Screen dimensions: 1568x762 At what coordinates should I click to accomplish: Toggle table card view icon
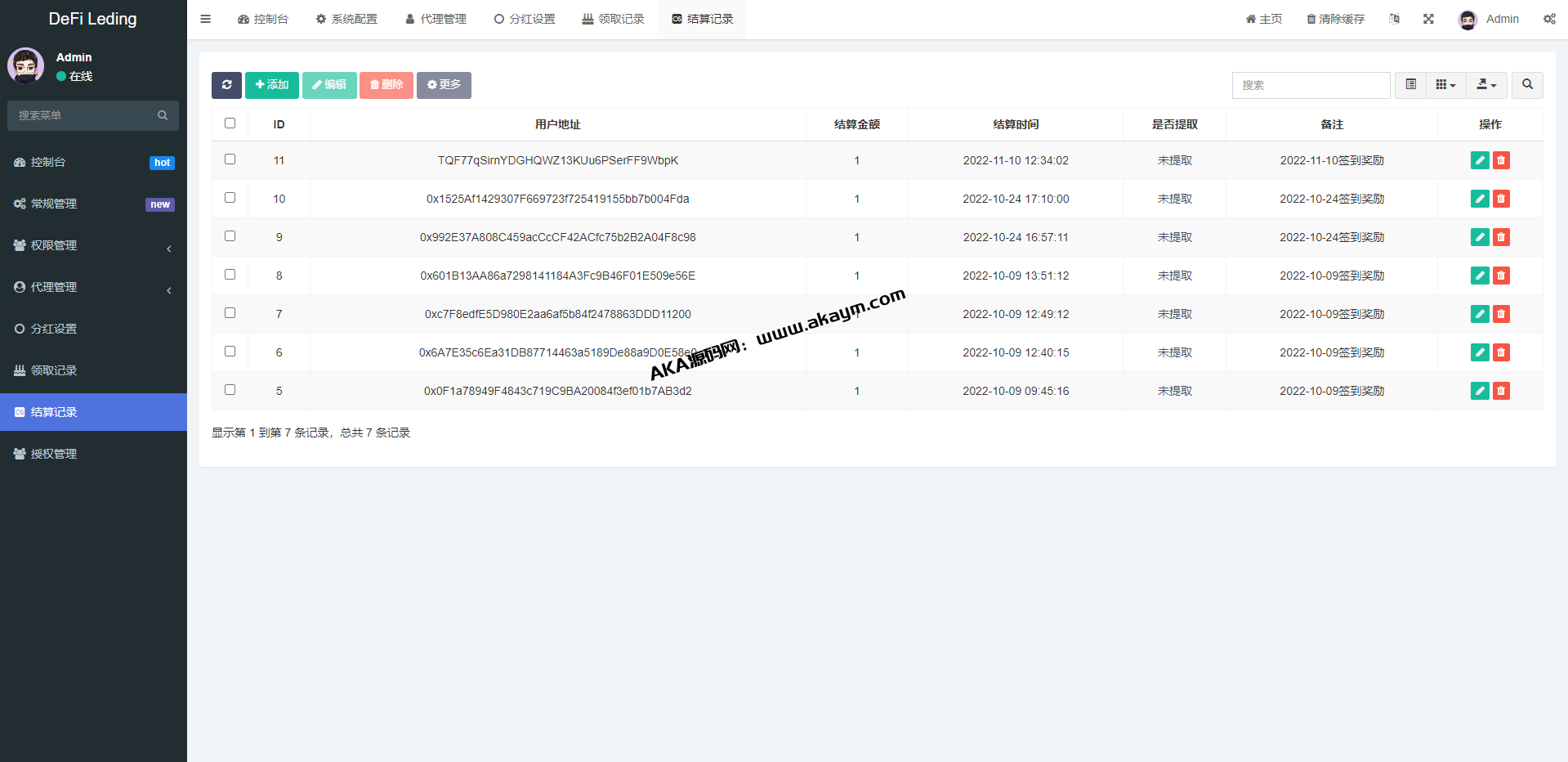tap(1410, 85)
